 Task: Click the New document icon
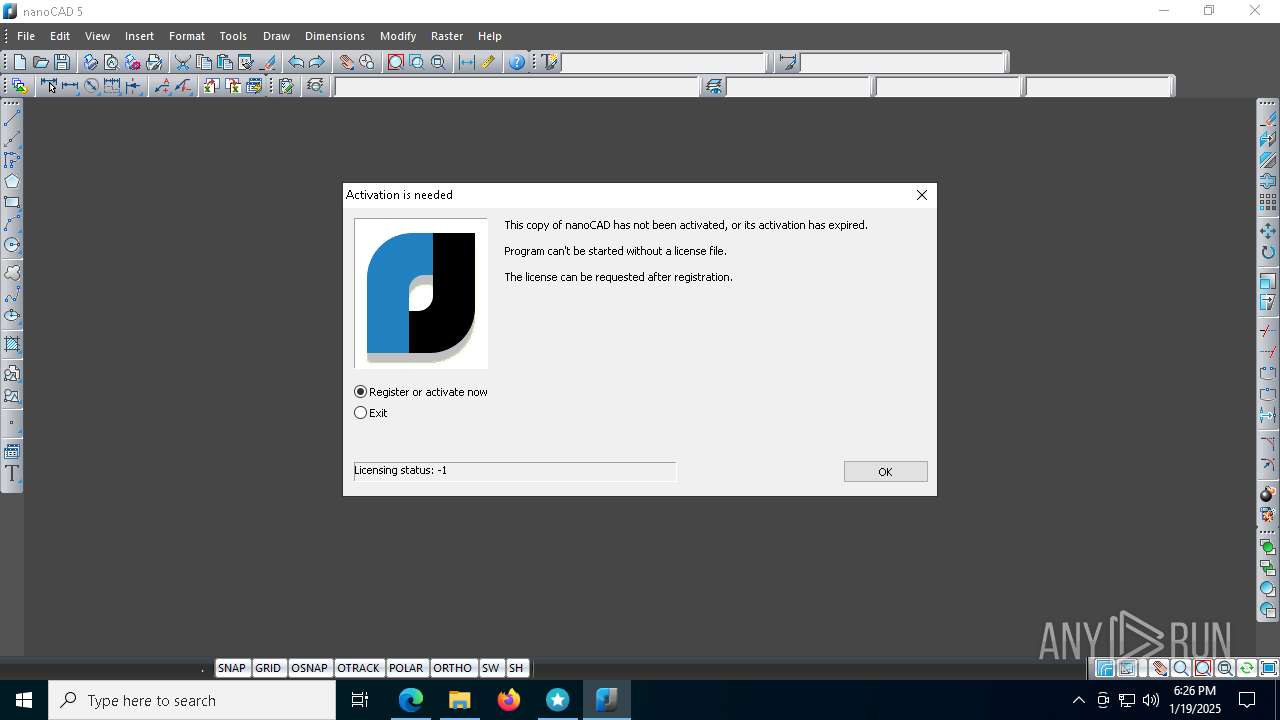[x=19, y=62]
